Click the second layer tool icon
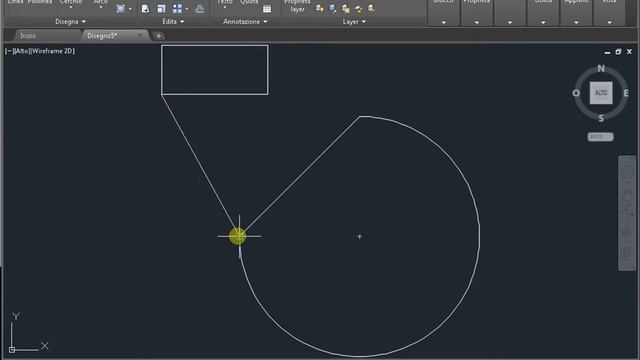The width and height of the screenshot is (640, 360). point(333,9)
